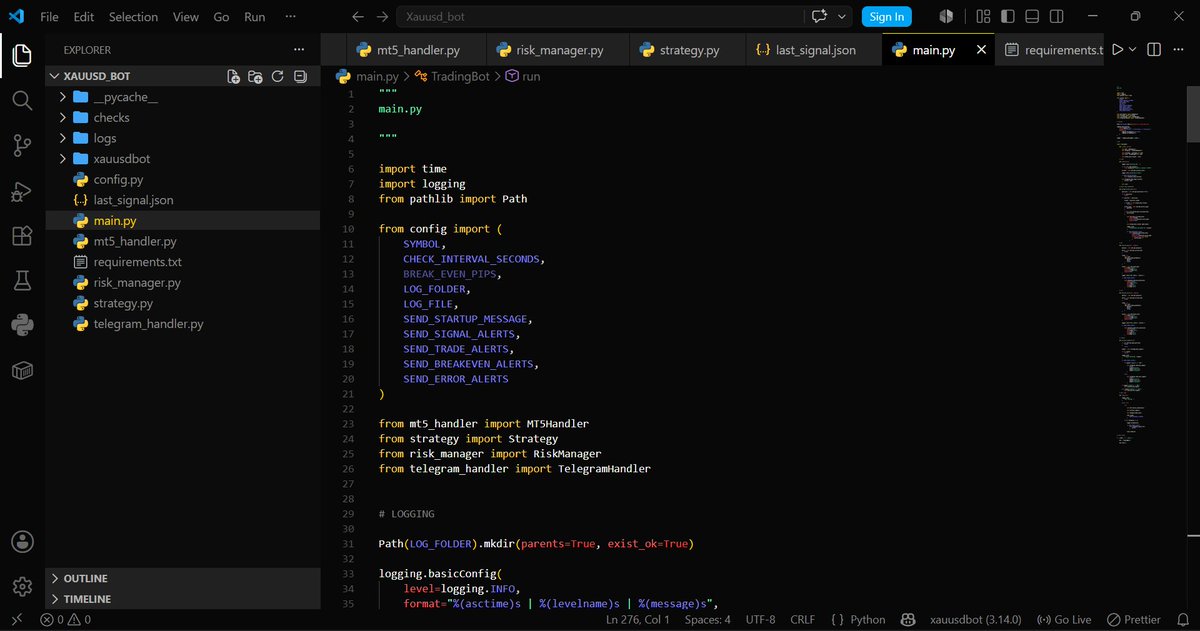Open the Source Control view

[22, 146]
